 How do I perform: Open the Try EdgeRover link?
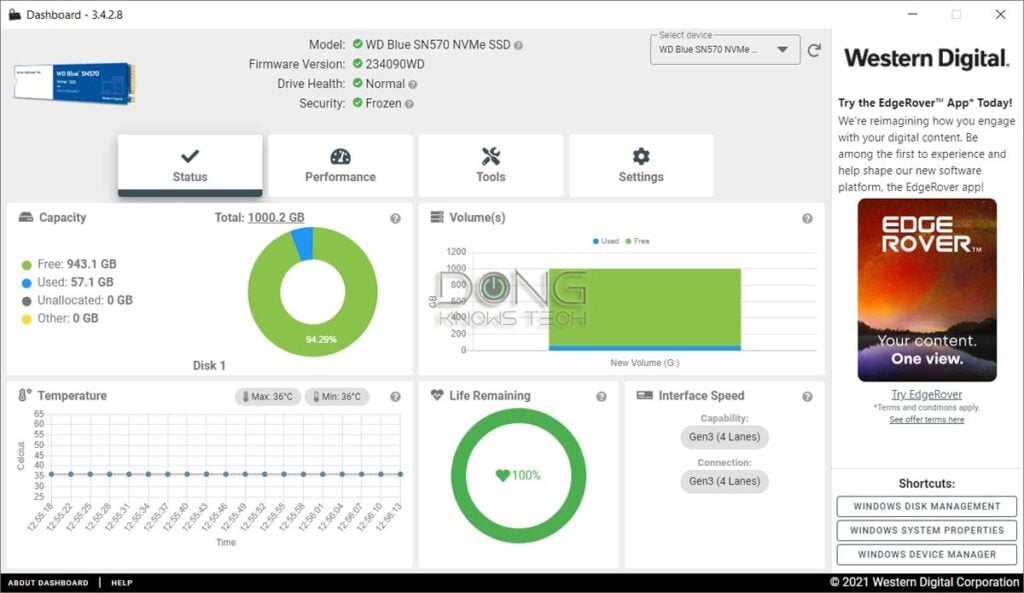pos(927,394)
